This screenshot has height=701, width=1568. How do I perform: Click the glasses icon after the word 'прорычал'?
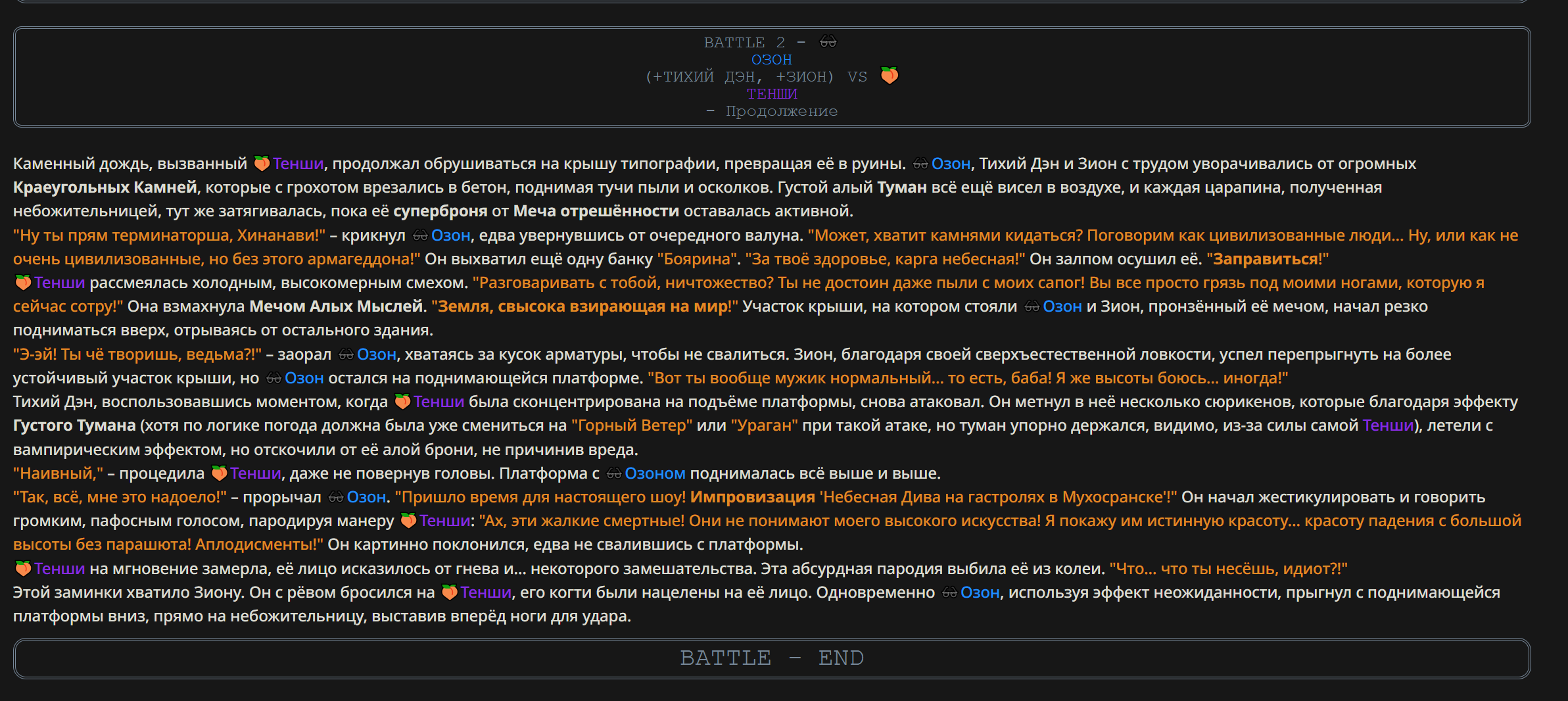(336, 497)
